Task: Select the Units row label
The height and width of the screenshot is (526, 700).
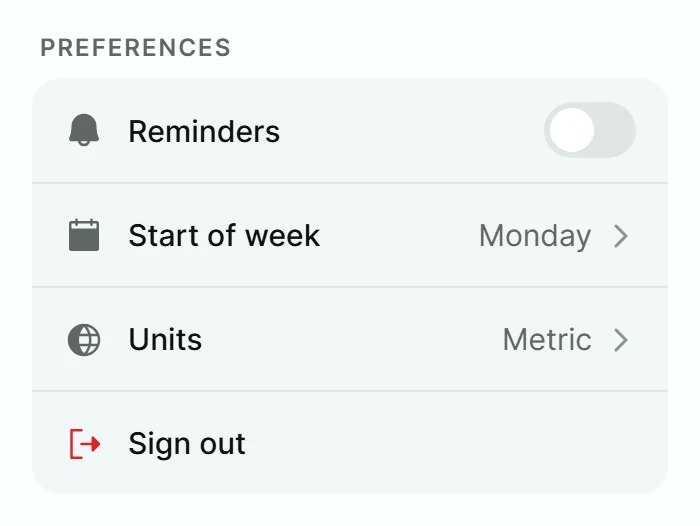Action: (x=165, y=339)
